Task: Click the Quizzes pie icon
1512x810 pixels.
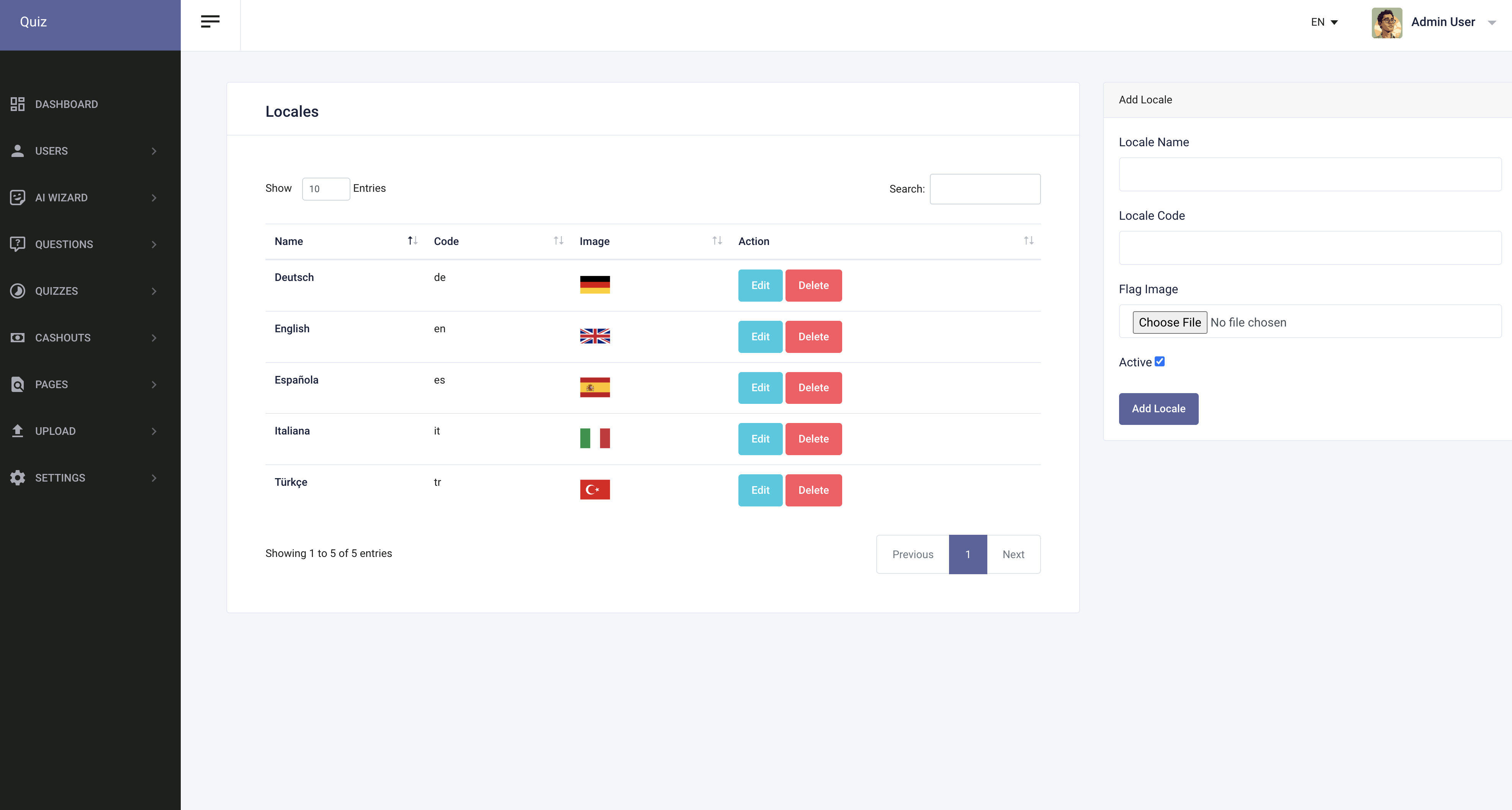Action: 18,291
